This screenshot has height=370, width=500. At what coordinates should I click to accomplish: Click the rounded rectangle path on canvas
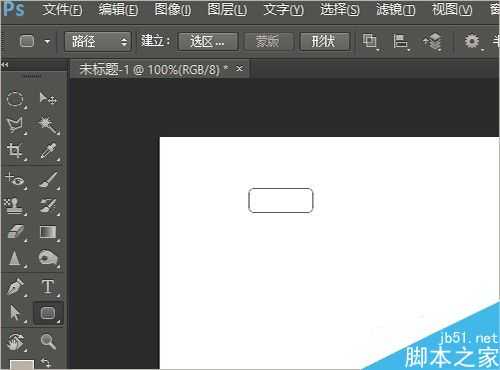[281, 200]
